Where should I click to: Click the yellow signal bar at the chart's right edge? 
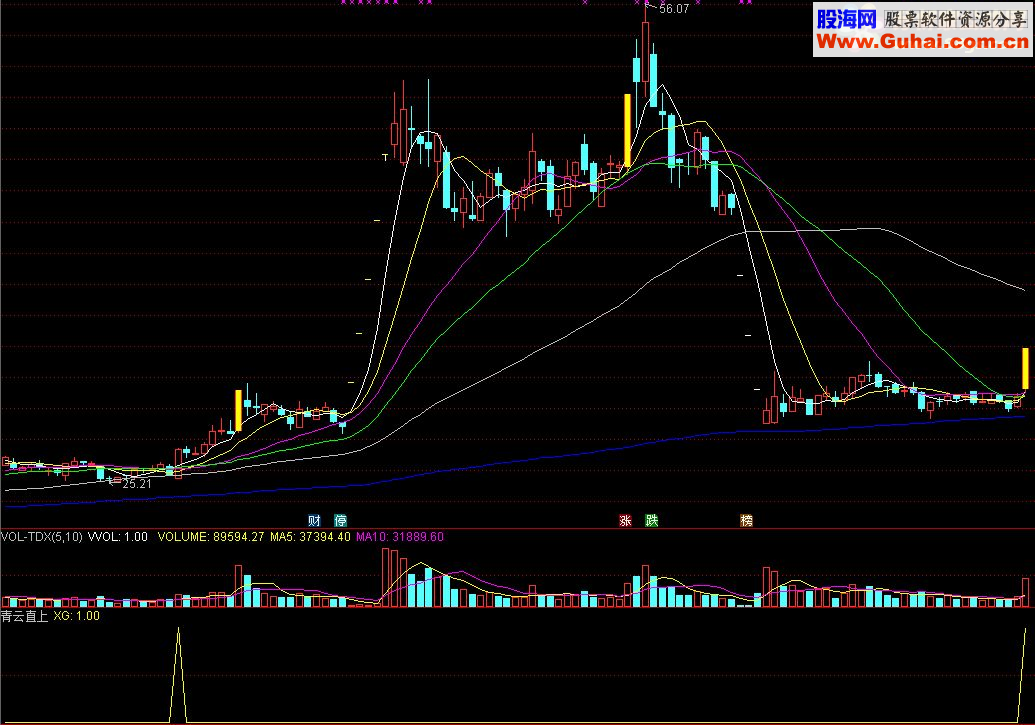(1025, 368)
